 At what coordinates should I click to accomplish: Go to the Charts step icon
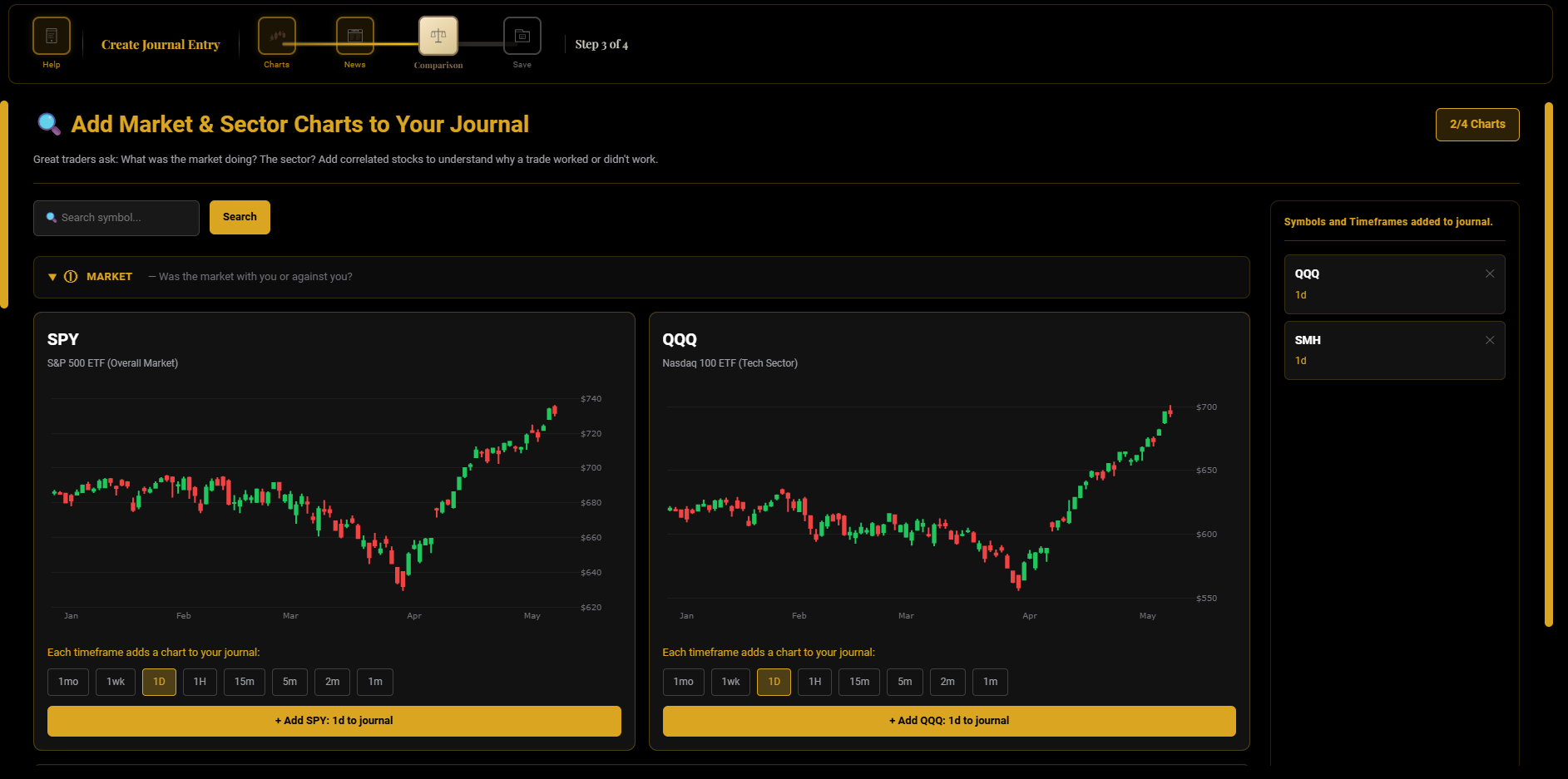pyautogui.click(x=277, y=36)
